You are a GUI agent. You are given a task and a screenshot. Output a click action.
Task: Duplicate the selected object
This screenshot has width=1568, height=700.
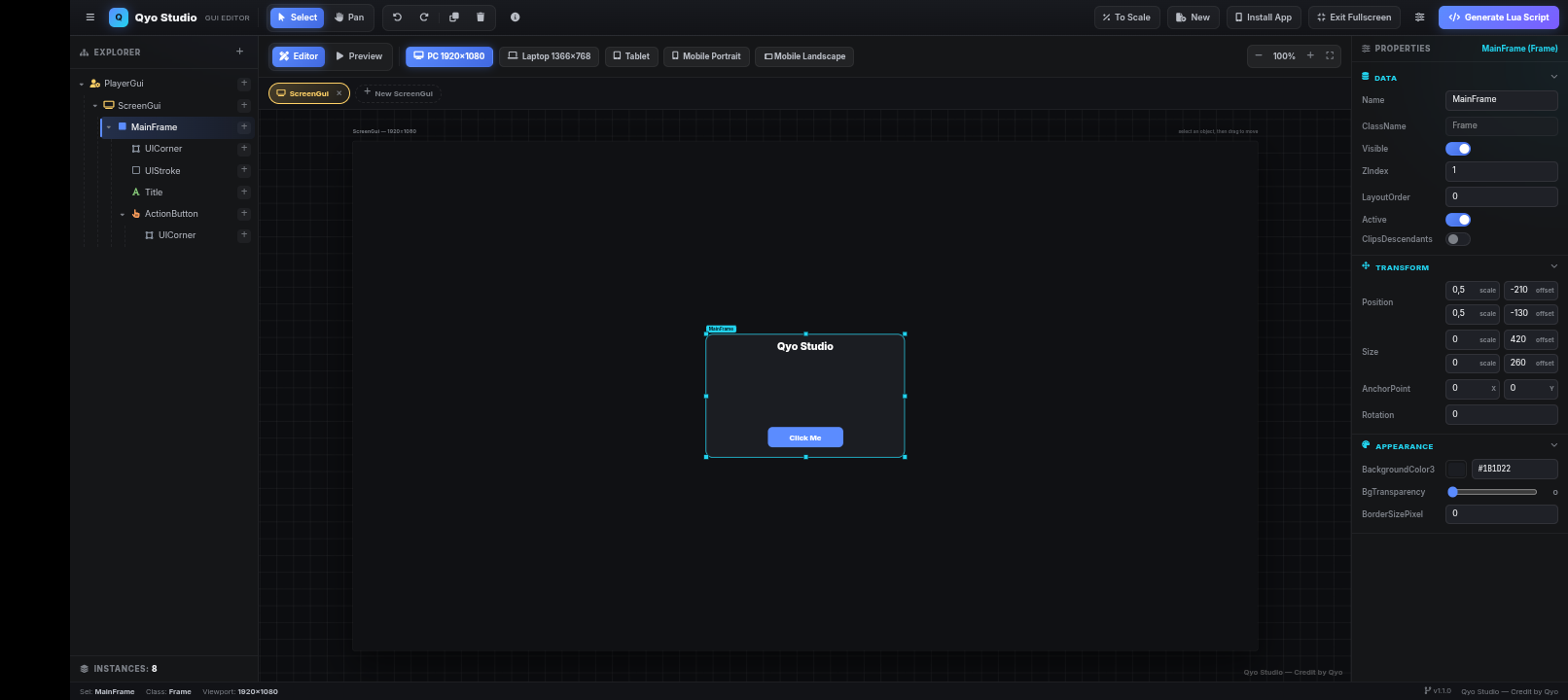pyautogui.click(x=453, y=17)
